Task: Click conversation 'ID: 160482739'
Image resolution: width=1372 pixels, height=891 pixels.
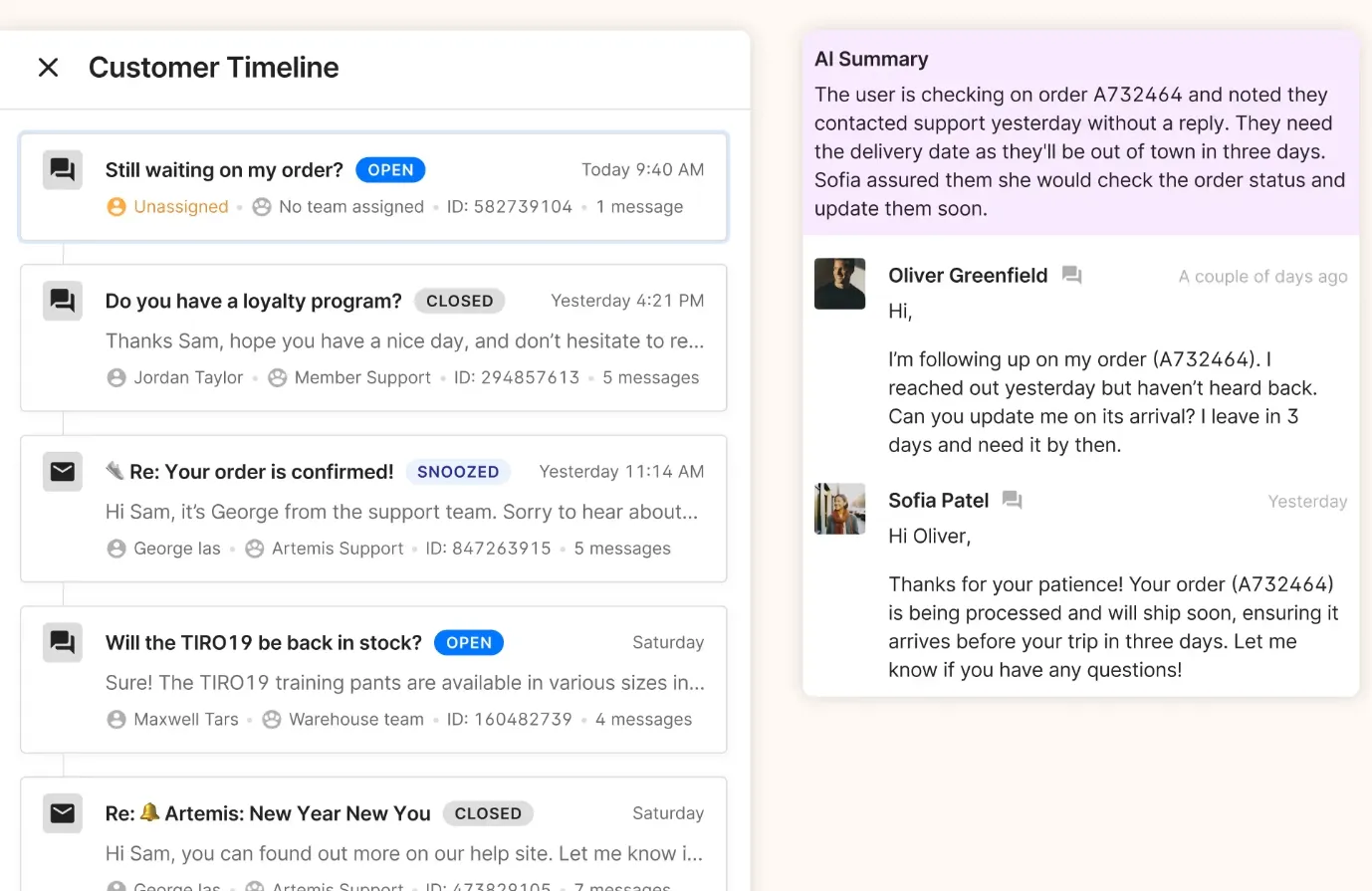Action: pyautogui.click(x=510, y=720)
